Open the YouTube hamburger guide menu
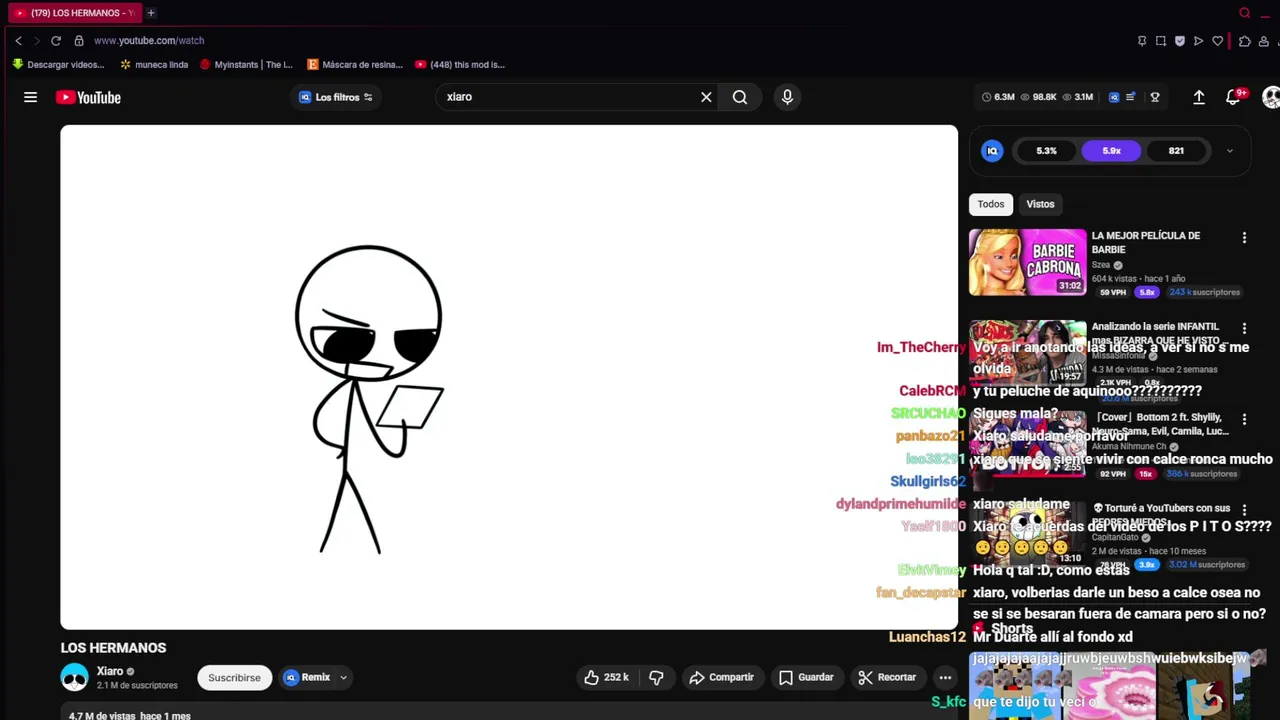Image resolution: width=1280 pixels, height=720 pixels. click(30, 97)
